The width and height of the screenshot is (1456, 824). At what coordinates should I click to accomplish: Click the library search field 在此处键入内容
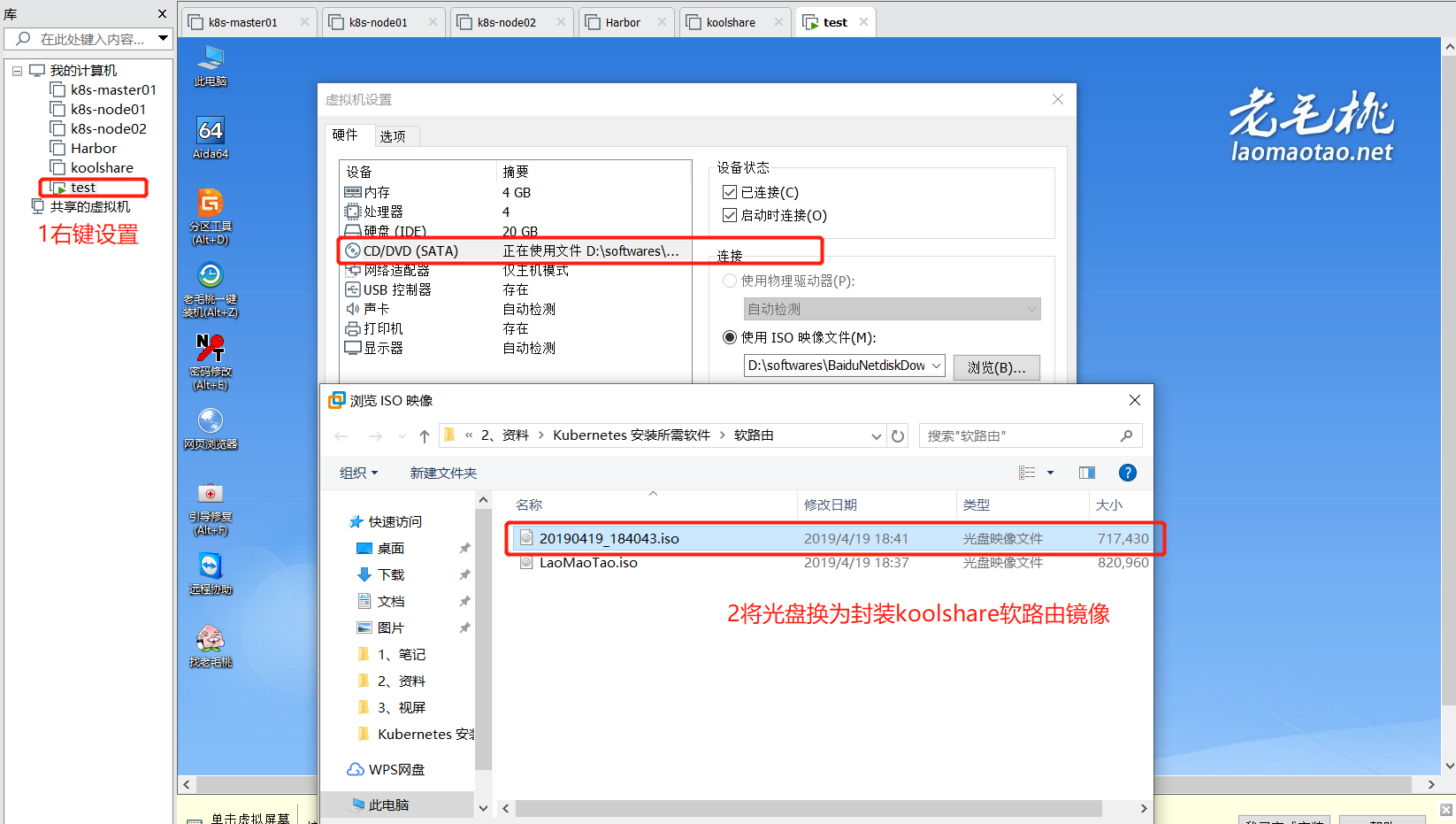coord(88,39)
